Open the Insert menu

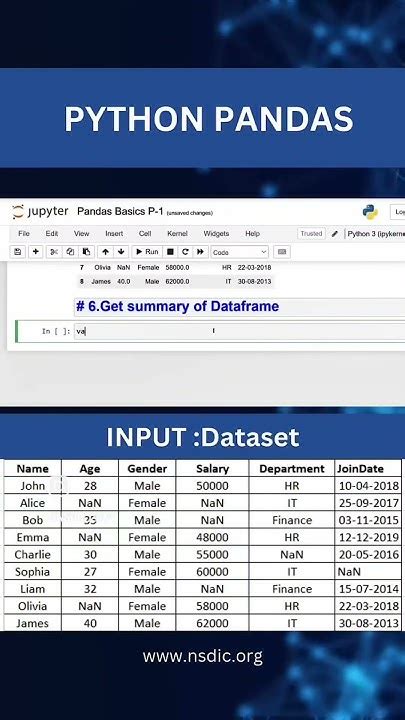(x=114, y=234)
